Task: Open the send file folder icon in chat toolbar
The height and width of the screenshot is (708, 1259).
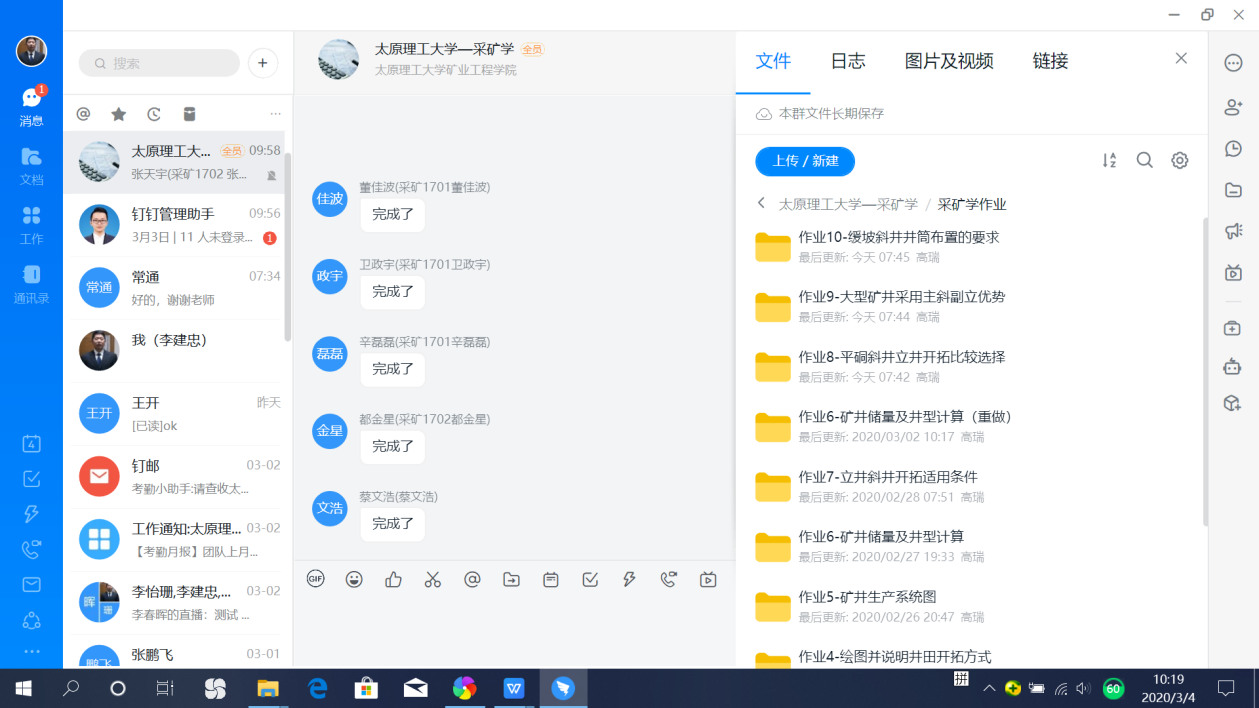Action: click(511, 579)
